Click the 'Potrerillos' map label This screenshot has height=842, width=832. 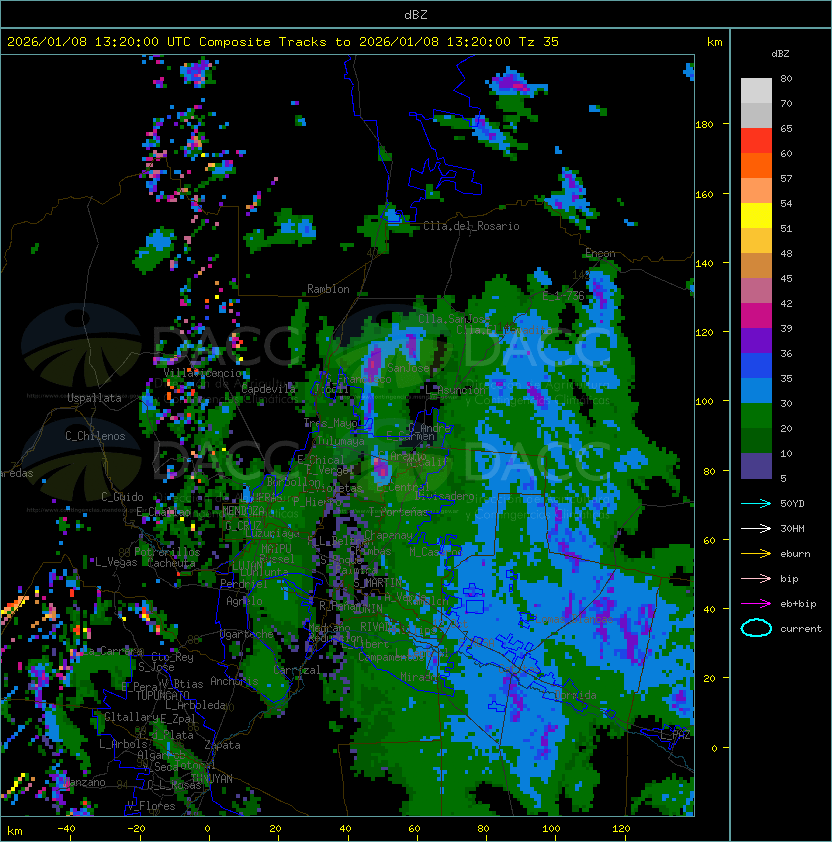[167, 552]
